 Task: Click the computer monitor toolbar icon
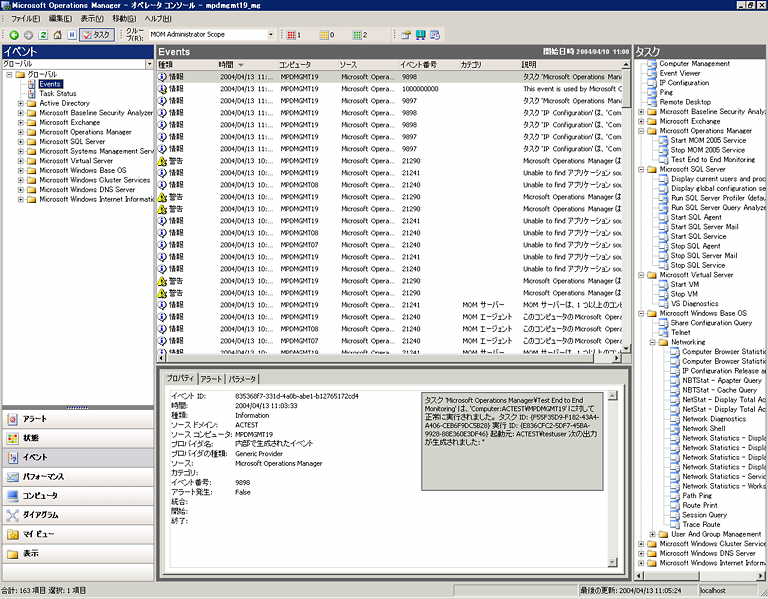420,35
